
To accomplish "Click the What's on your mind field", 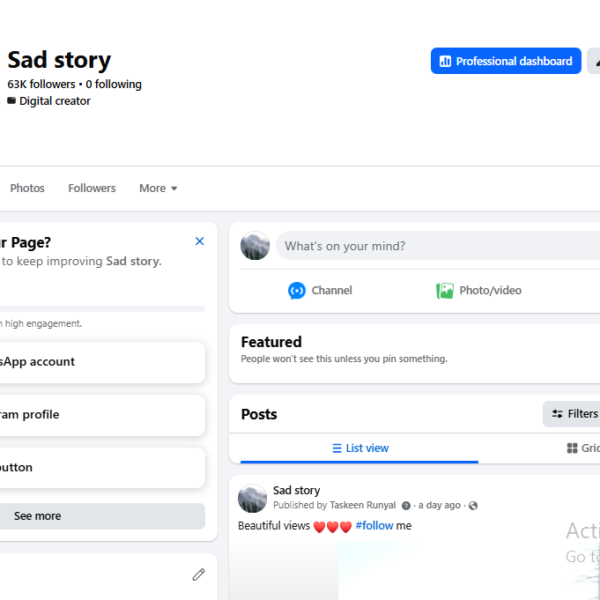I will pos(438,246).
